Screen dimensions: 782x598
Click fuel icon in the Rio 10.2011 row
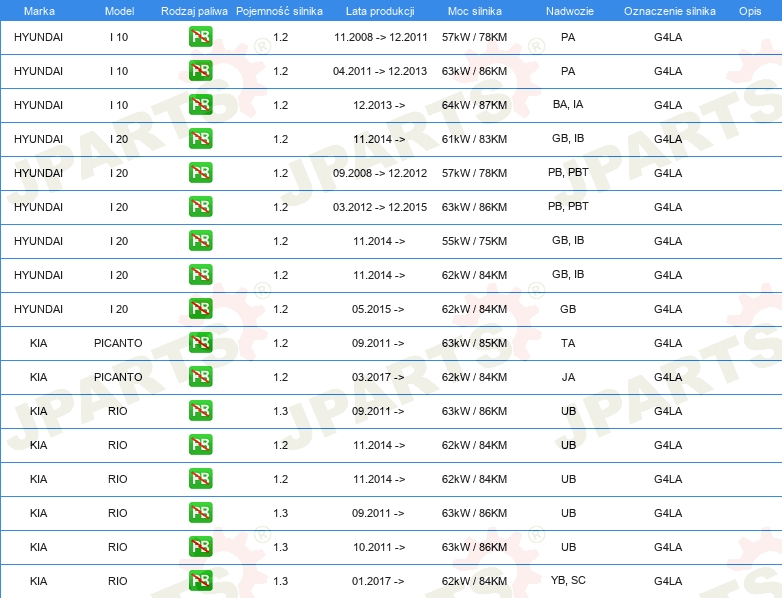pos(200,547)
